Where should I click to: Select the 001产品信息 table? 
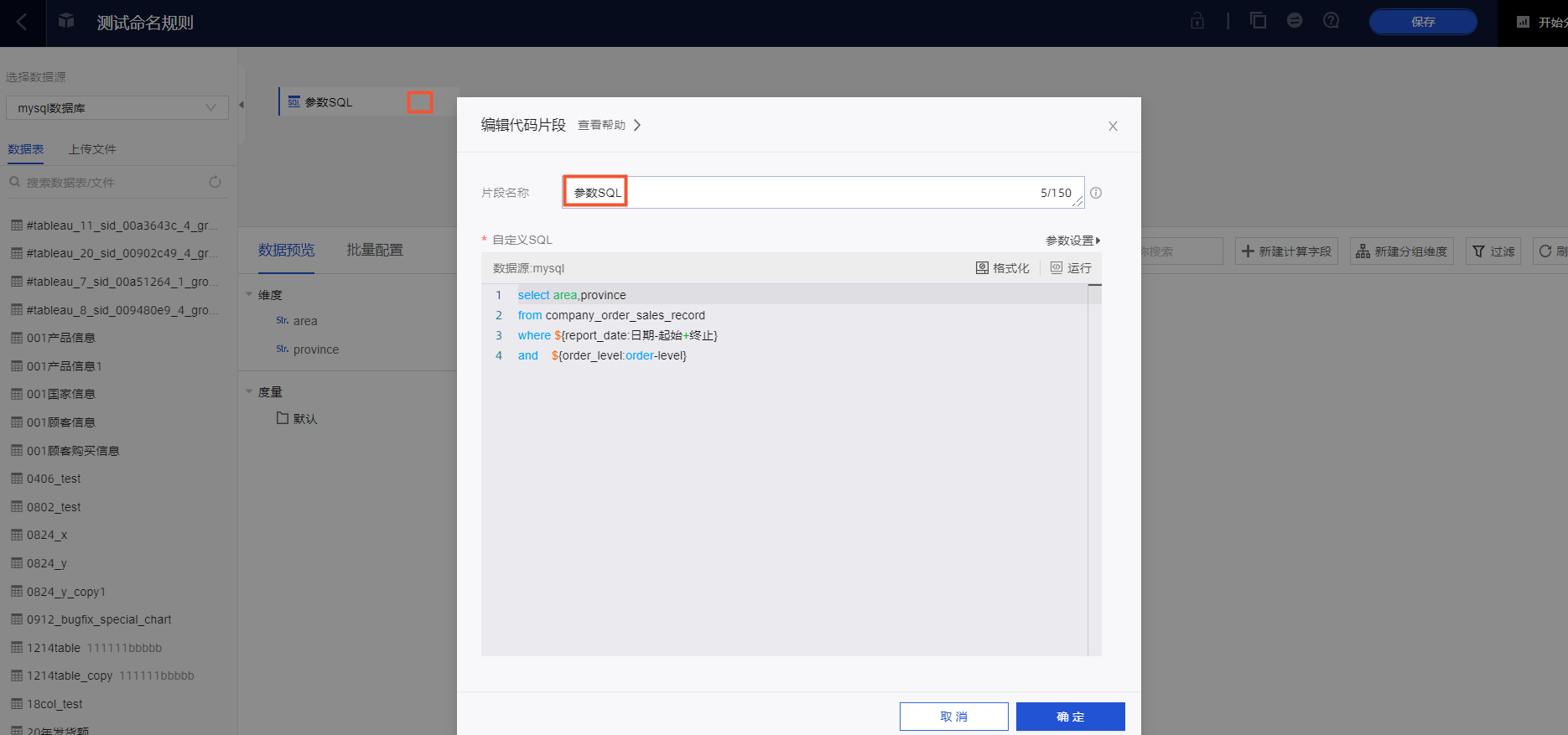[x=61, y=338]
